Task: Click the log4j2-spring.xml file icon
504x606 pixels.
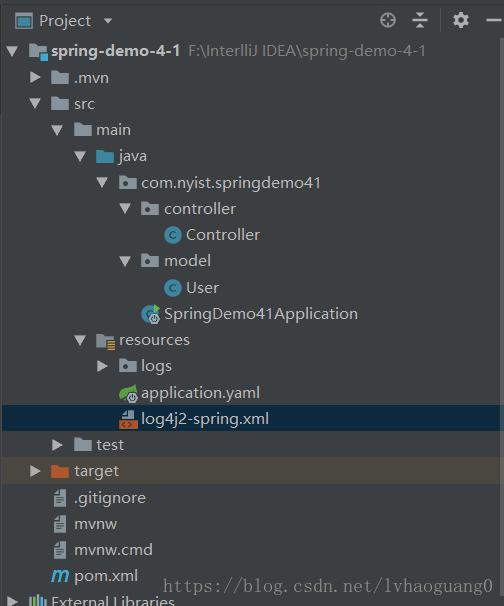Action: click(128, 419)
